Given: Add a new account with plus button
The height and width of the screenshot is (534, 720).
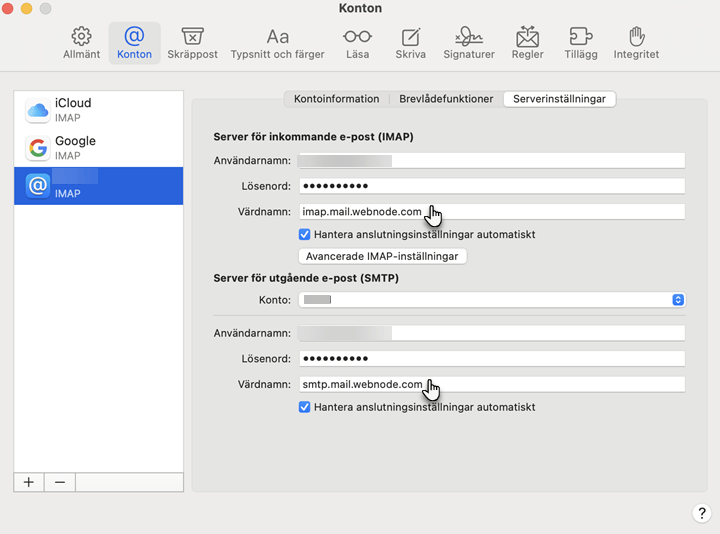Looking at the screenshot, I should click(x=29, y=482).
